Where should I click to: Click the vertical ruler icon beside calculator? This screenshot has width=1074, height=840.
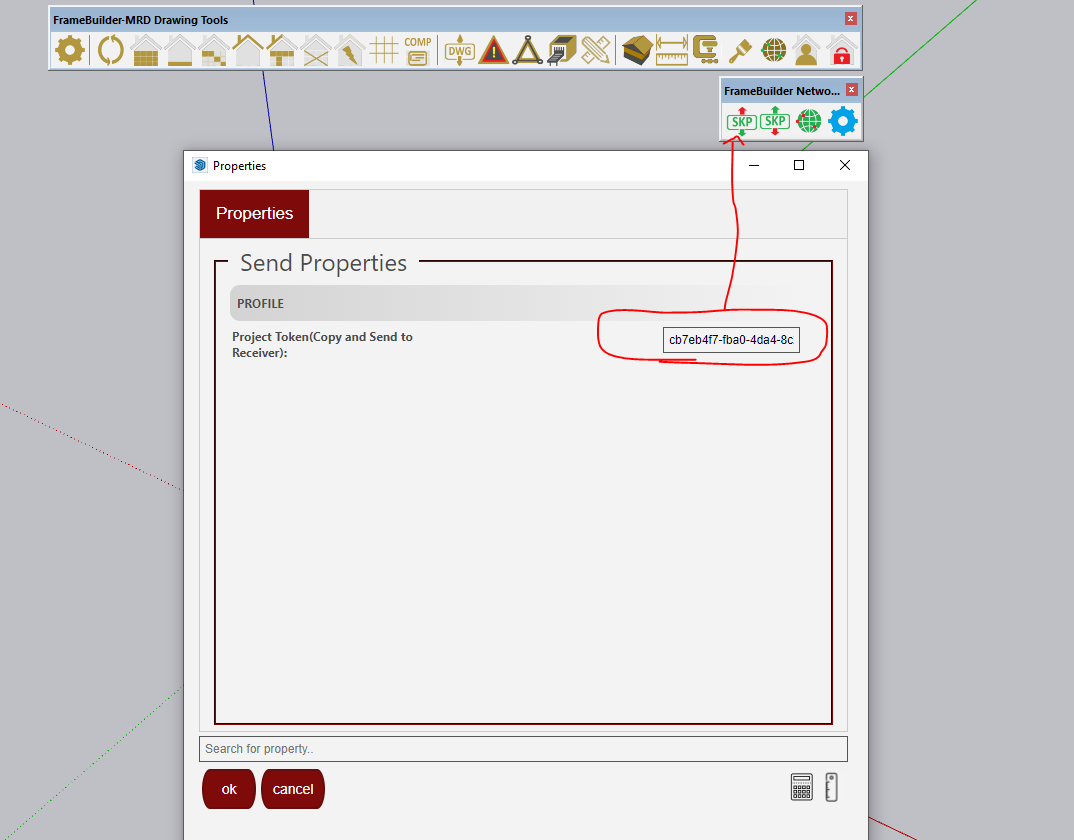point(832,787)
